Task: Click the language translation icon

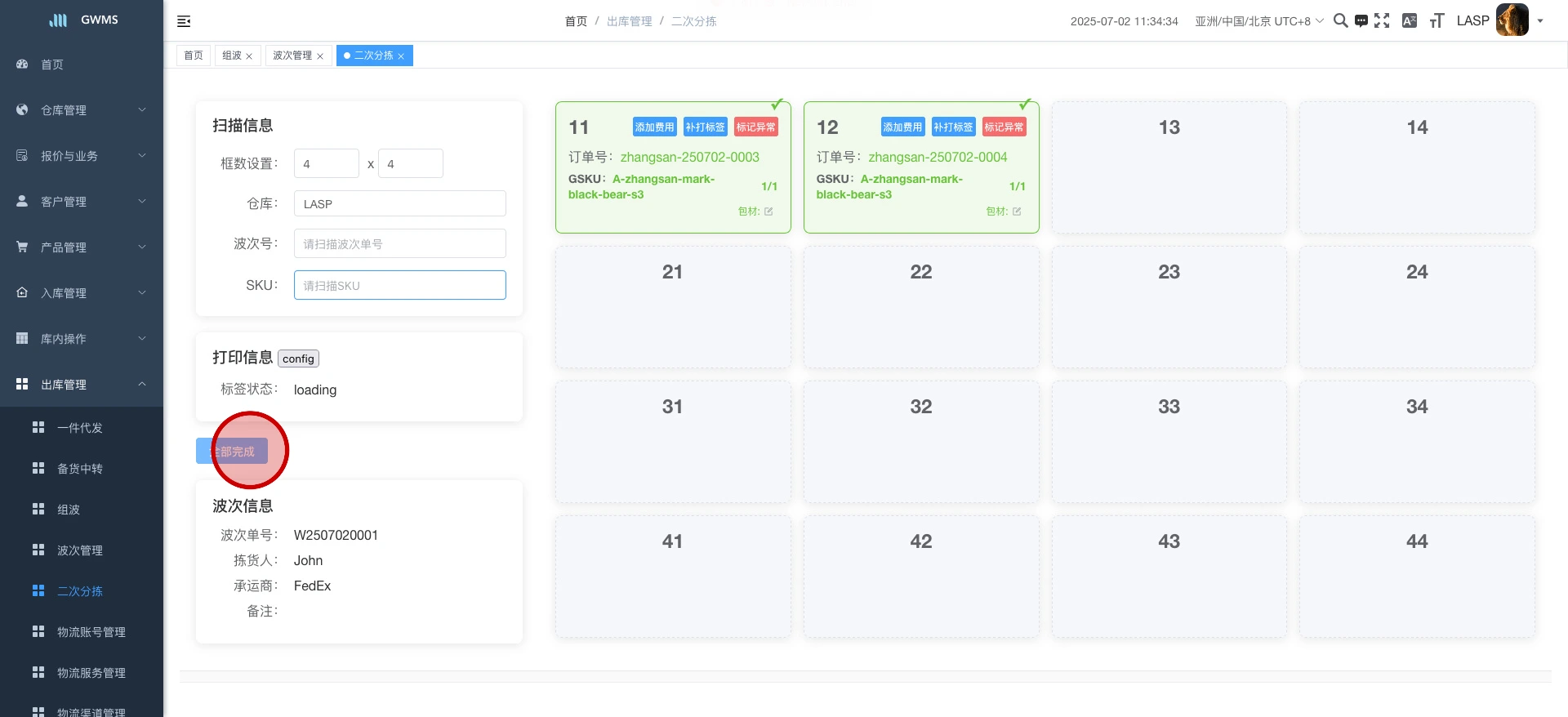Action: click(1410, 21)
